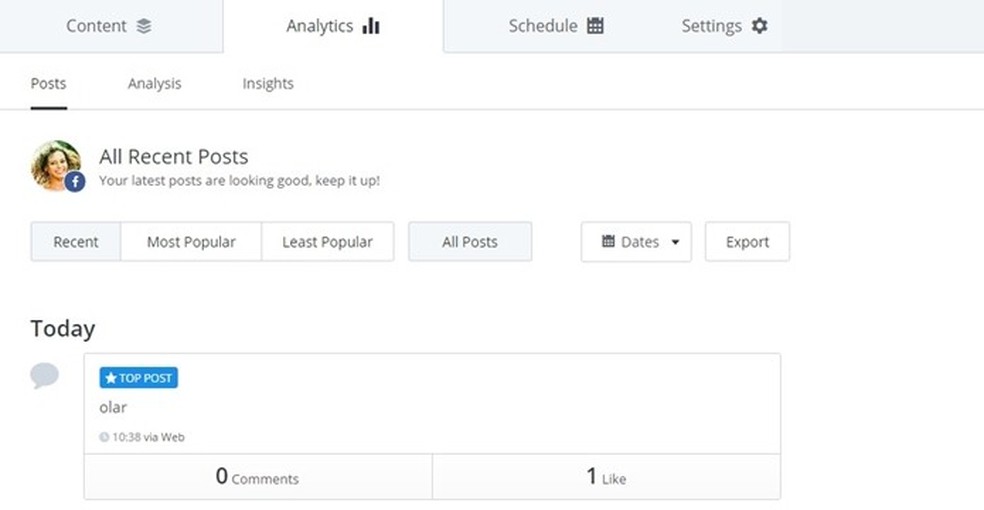Switch to the Insights sub-tab
This screenshot has width=984, height=510.
(268, 84)
